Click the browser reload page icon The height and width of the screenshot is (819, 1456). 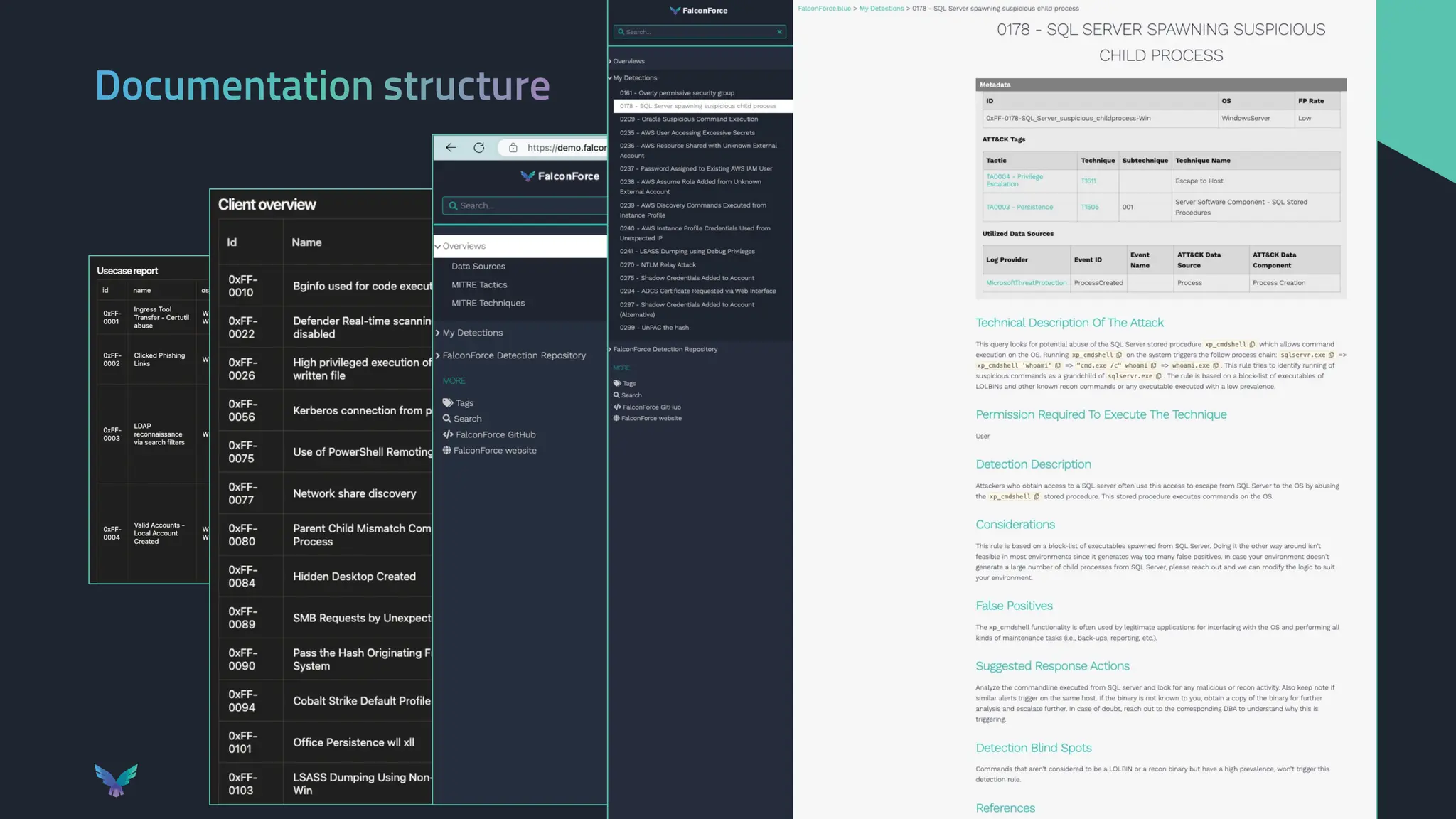click(x=479, y=148)
